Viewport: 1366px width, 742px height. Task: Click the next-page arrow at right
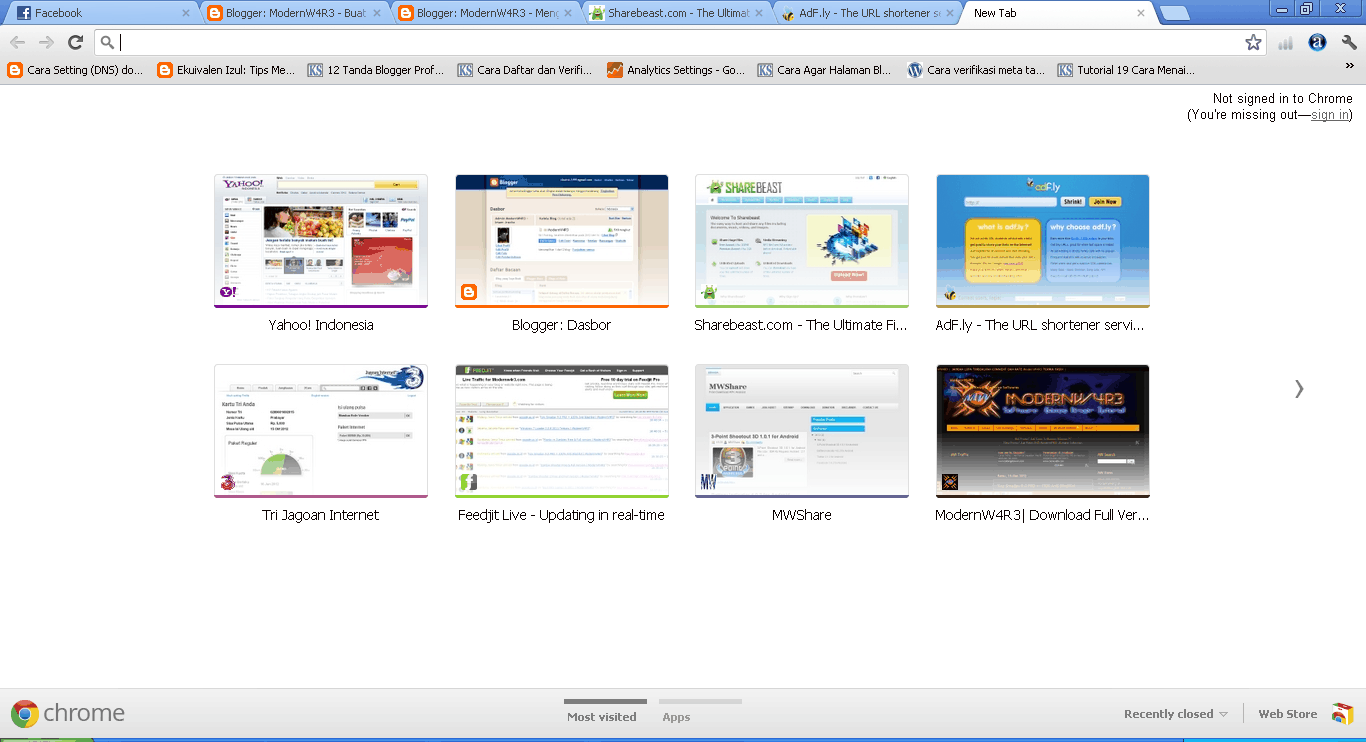point(1299,389)
